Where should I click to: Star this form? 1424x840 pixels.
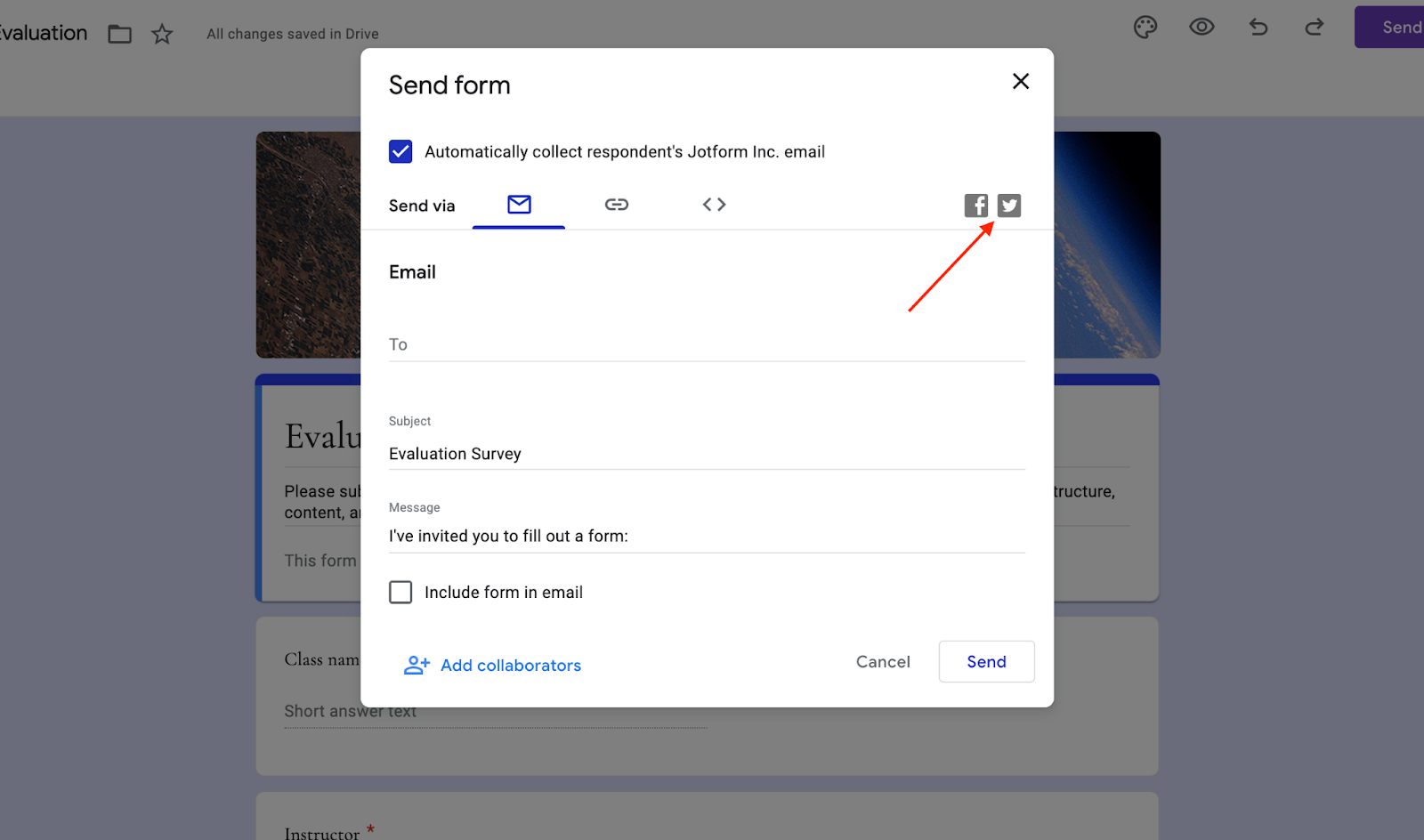[162, 35]
